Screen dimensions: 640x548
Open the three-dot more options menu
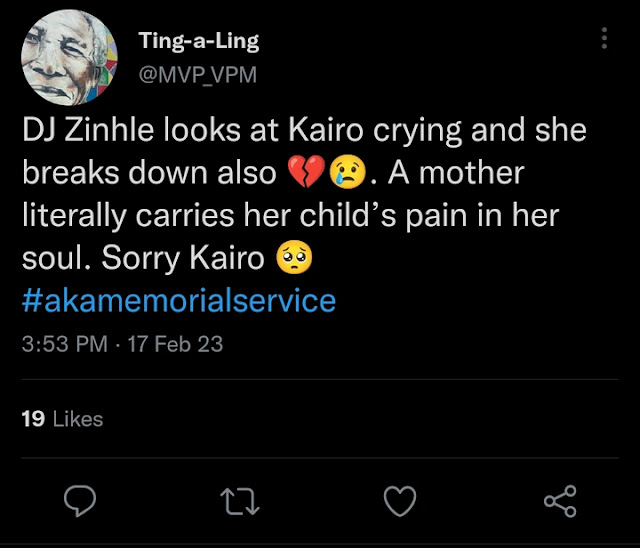pos(604,39)
